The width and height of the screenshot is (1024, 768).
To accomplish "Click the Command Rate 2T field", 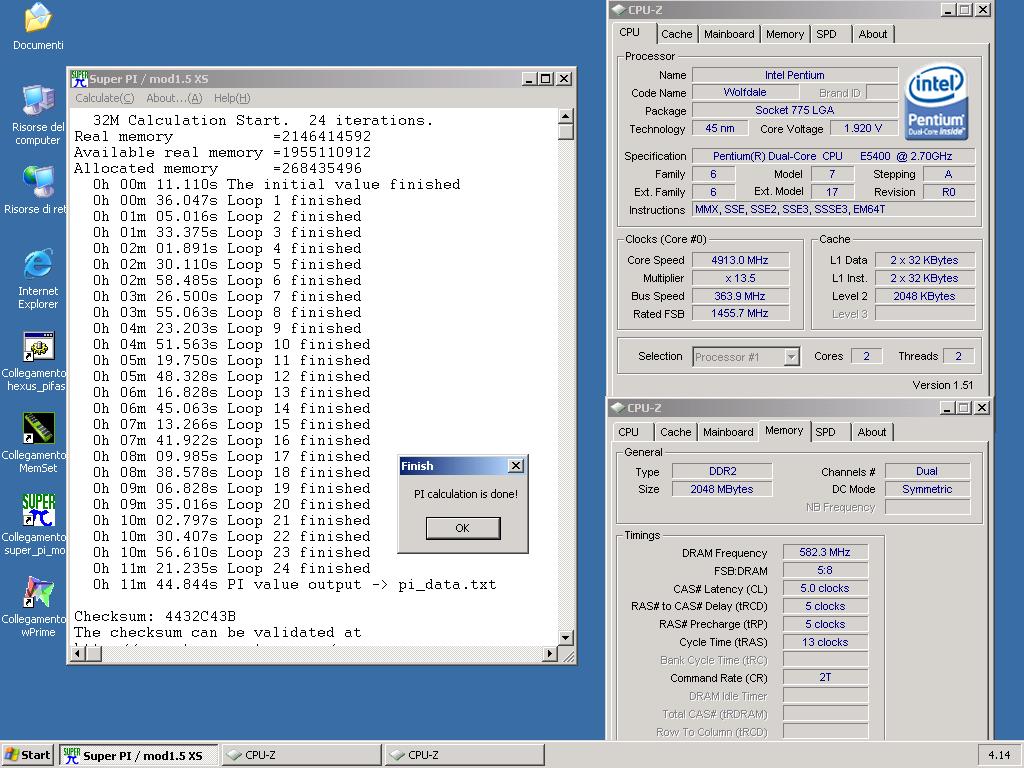I will pos(825,677).
